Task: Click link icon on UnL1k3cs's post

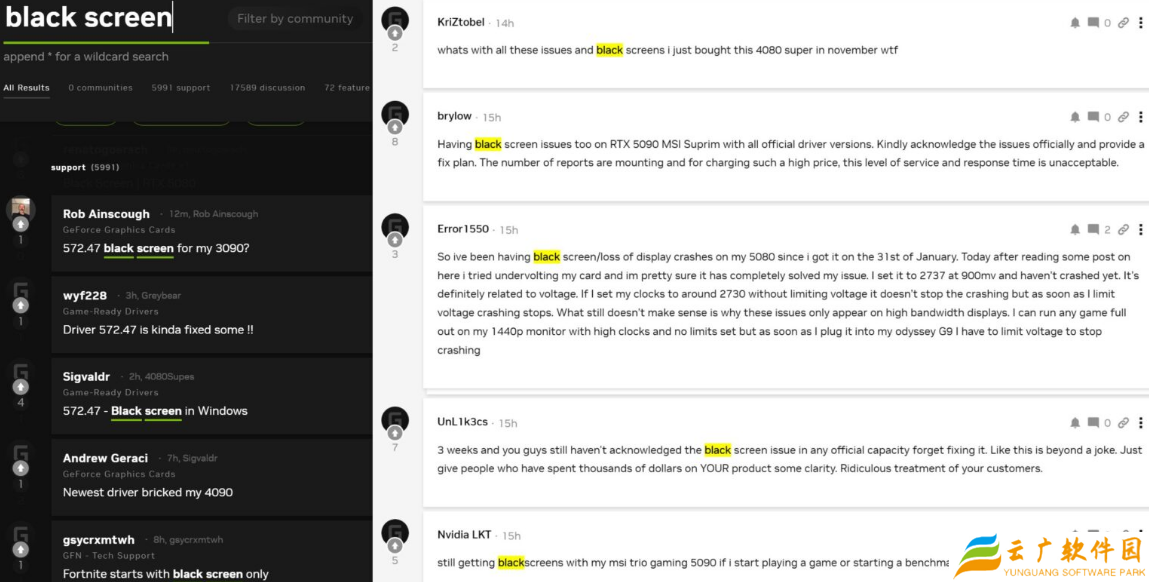Action: [x=1123, y=423]
